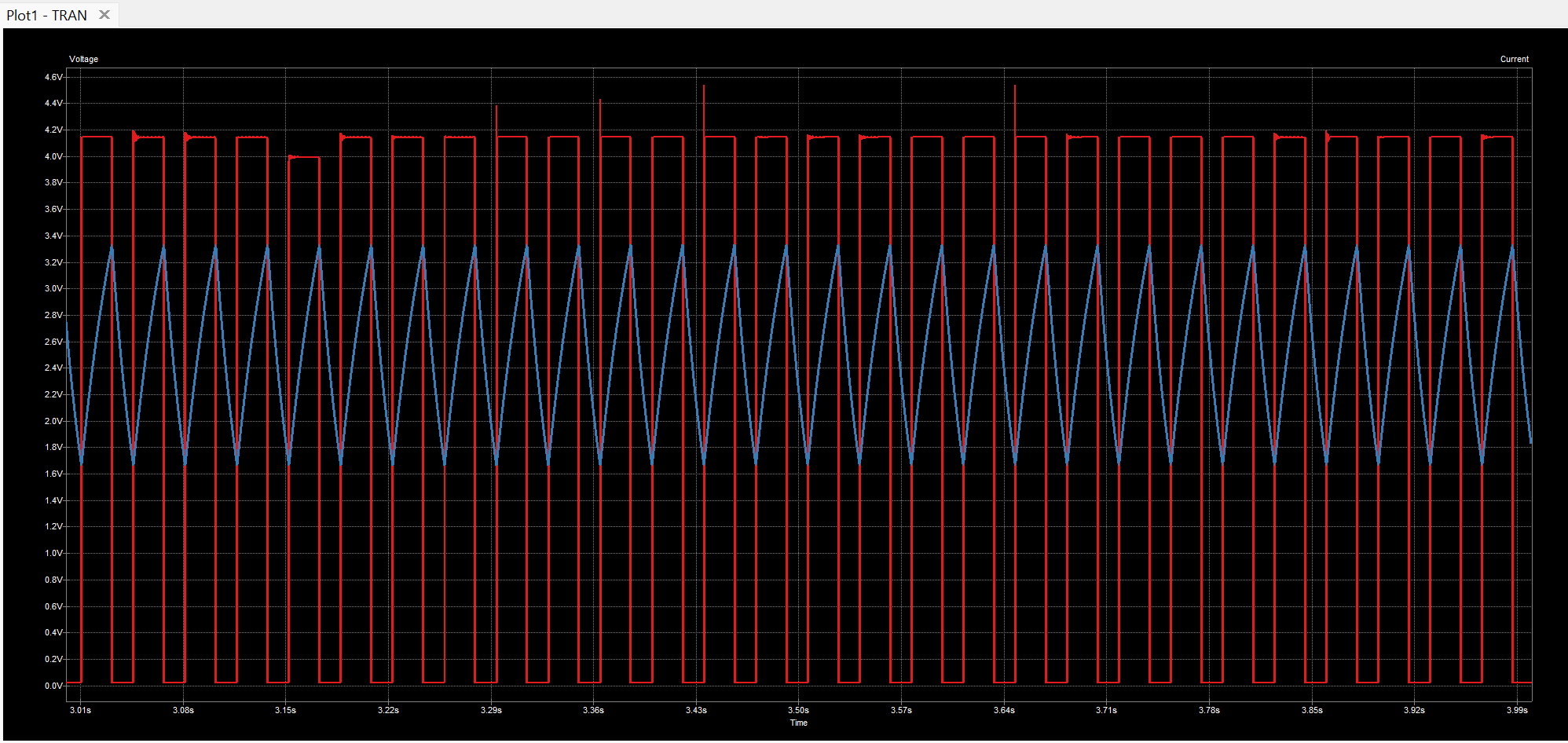This screenshot has width=1568, height=743.
Task: Click the 3.22s time tick label
Action: tap(388, 710)
